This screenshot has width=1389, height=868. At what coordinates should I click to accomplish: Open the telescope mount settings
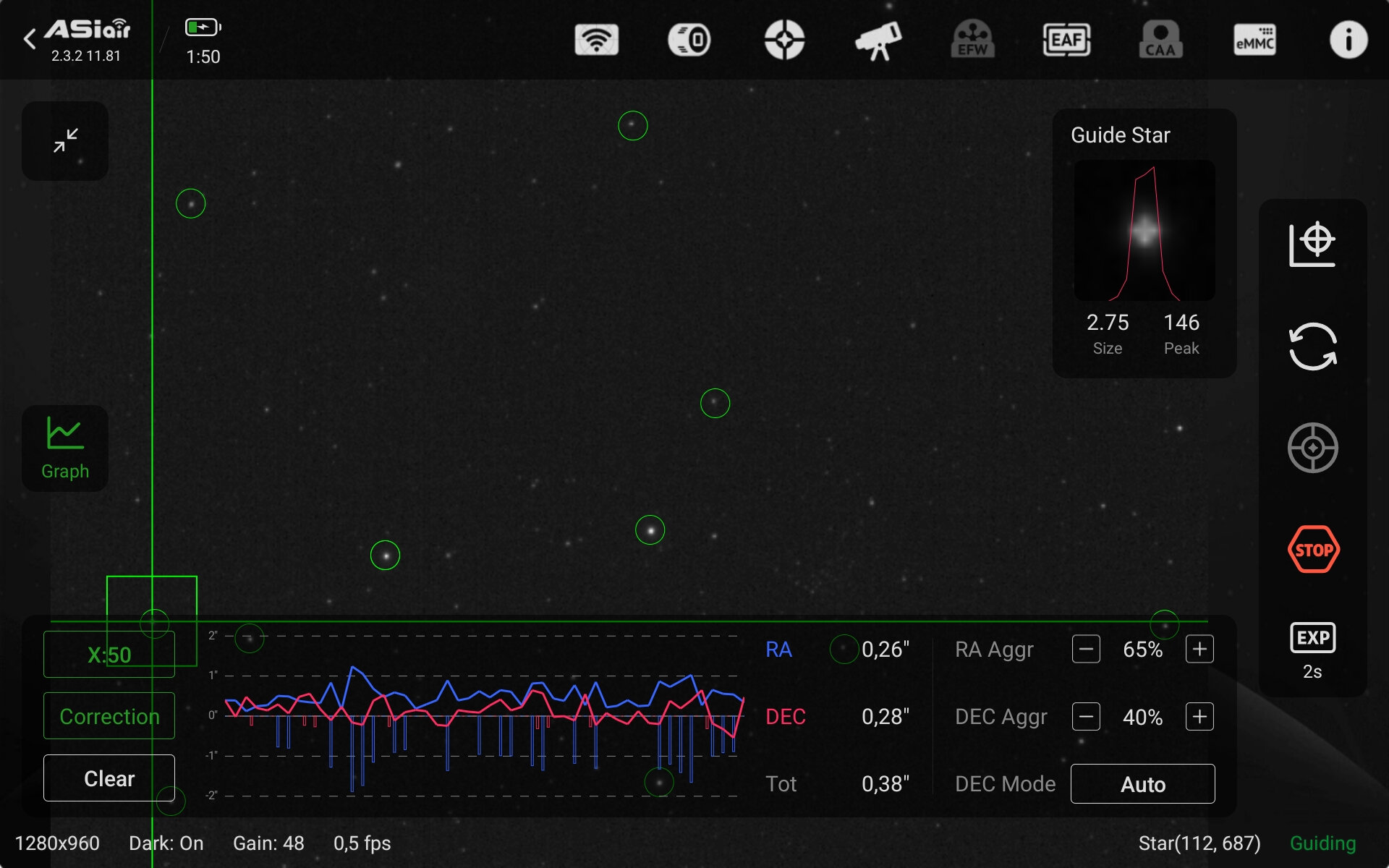point(878,41)
